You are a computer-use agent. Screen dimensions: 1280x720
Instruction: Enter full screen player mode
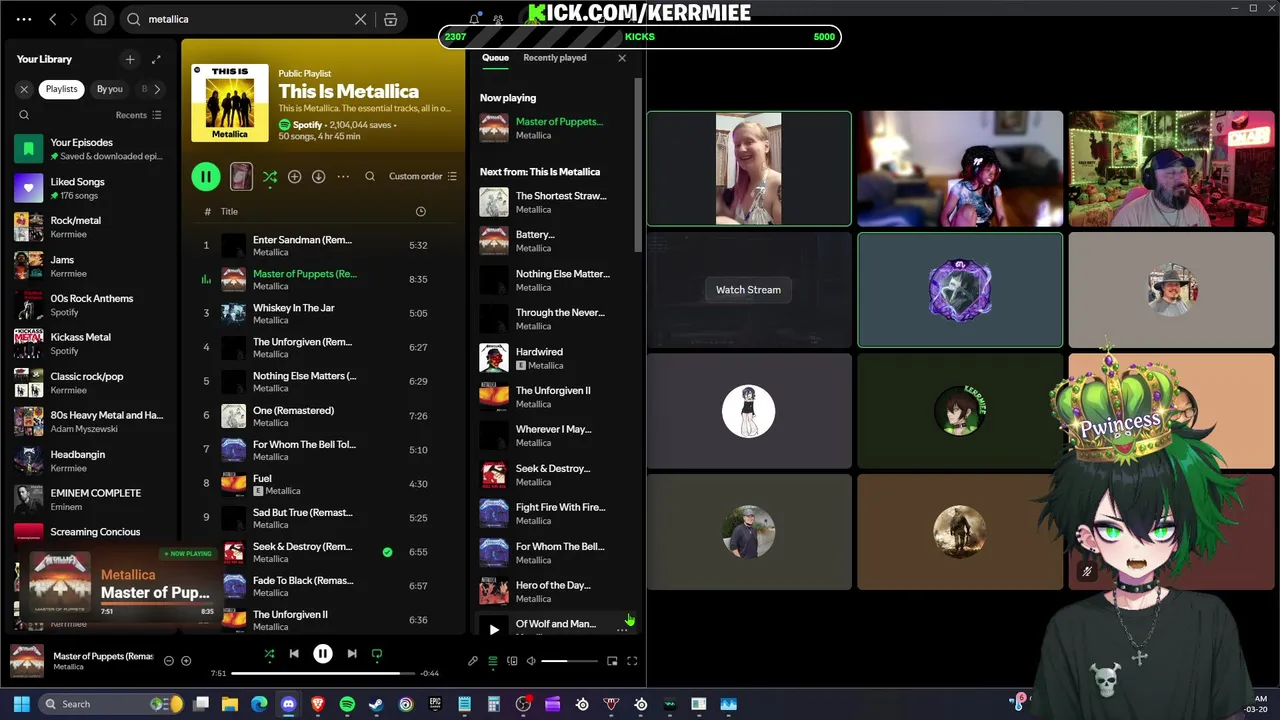tap(632, 661)
